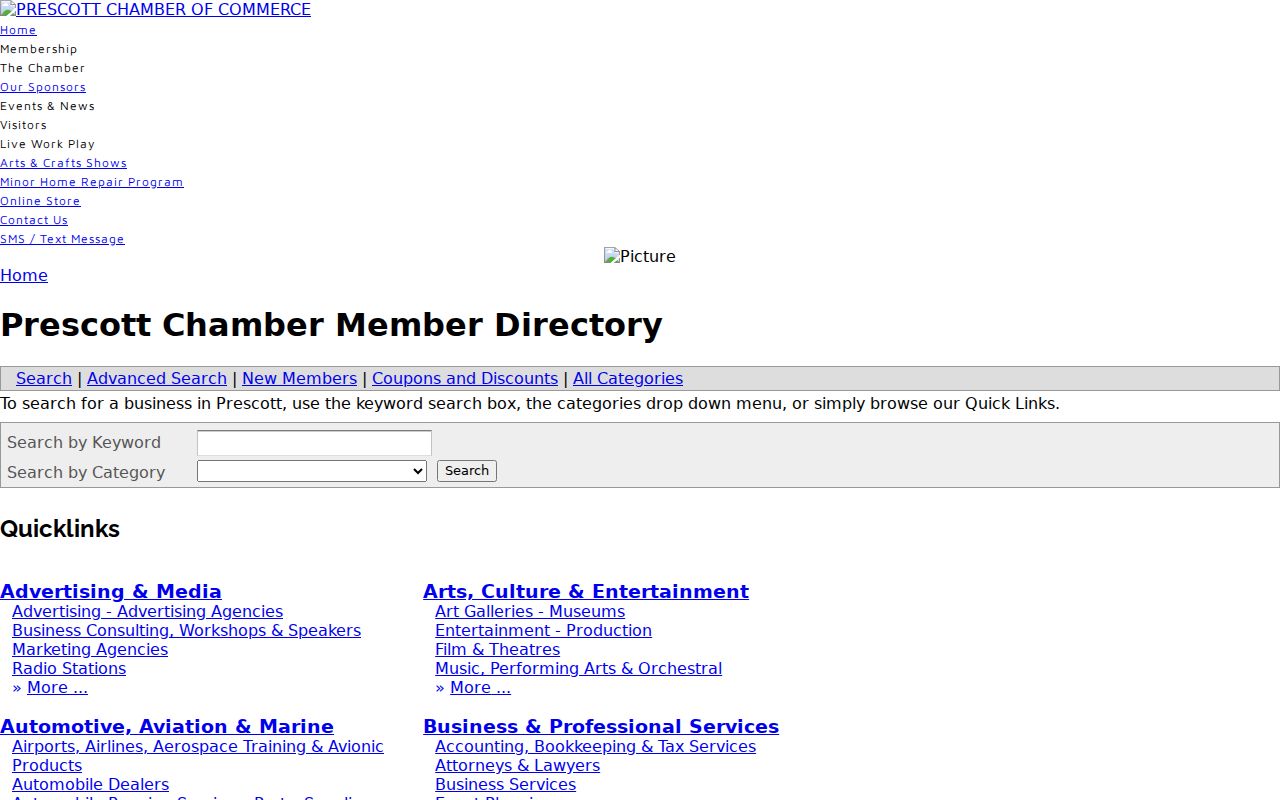Open Business & Professional Services heading
Viewport: 1280px width, 800px height.
tap(601, 727)
